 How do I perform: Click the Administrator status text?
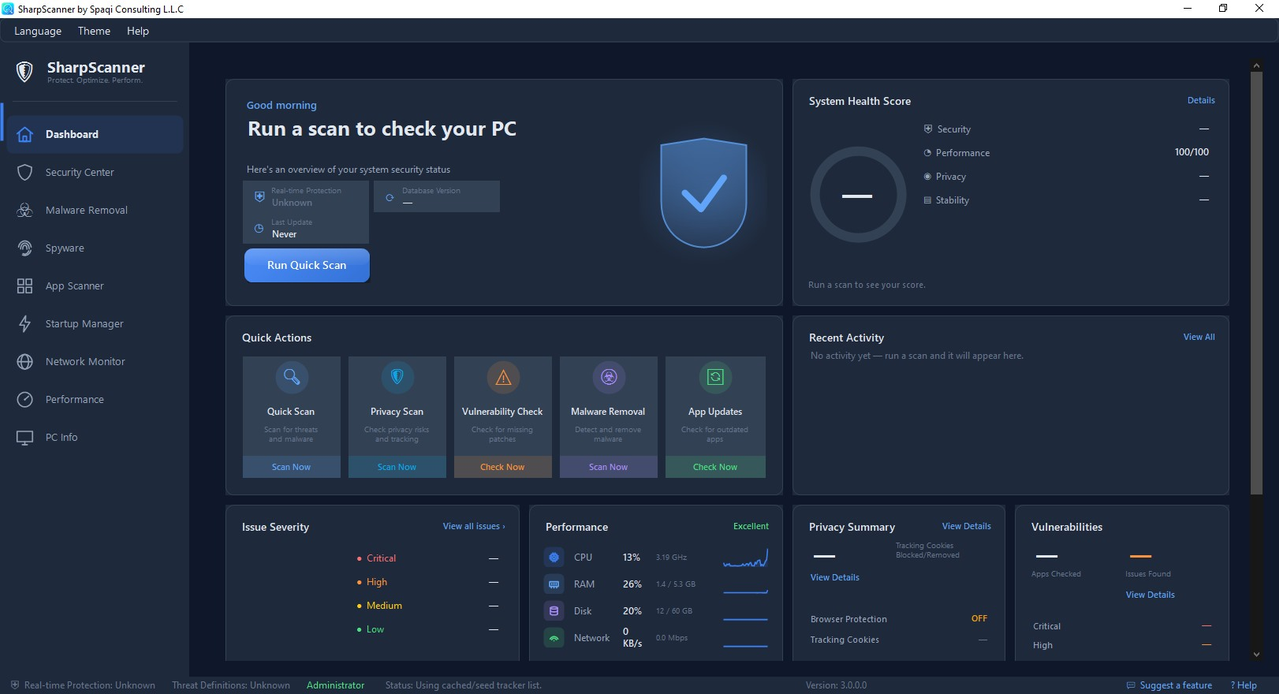tap(335, 685)
